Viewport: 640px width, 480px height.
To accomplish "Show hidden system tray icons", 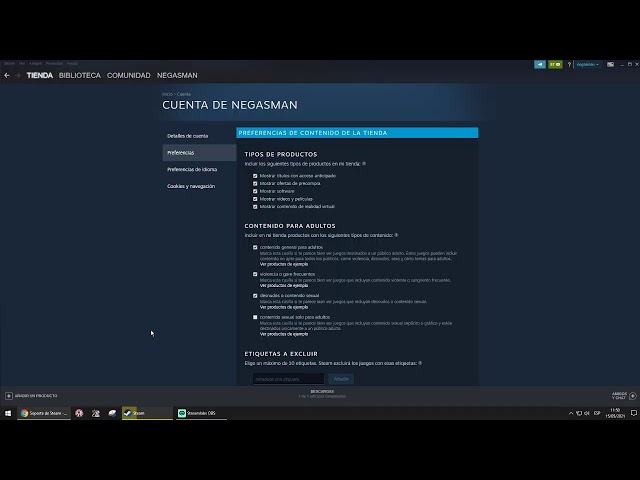I will [571, 413].
